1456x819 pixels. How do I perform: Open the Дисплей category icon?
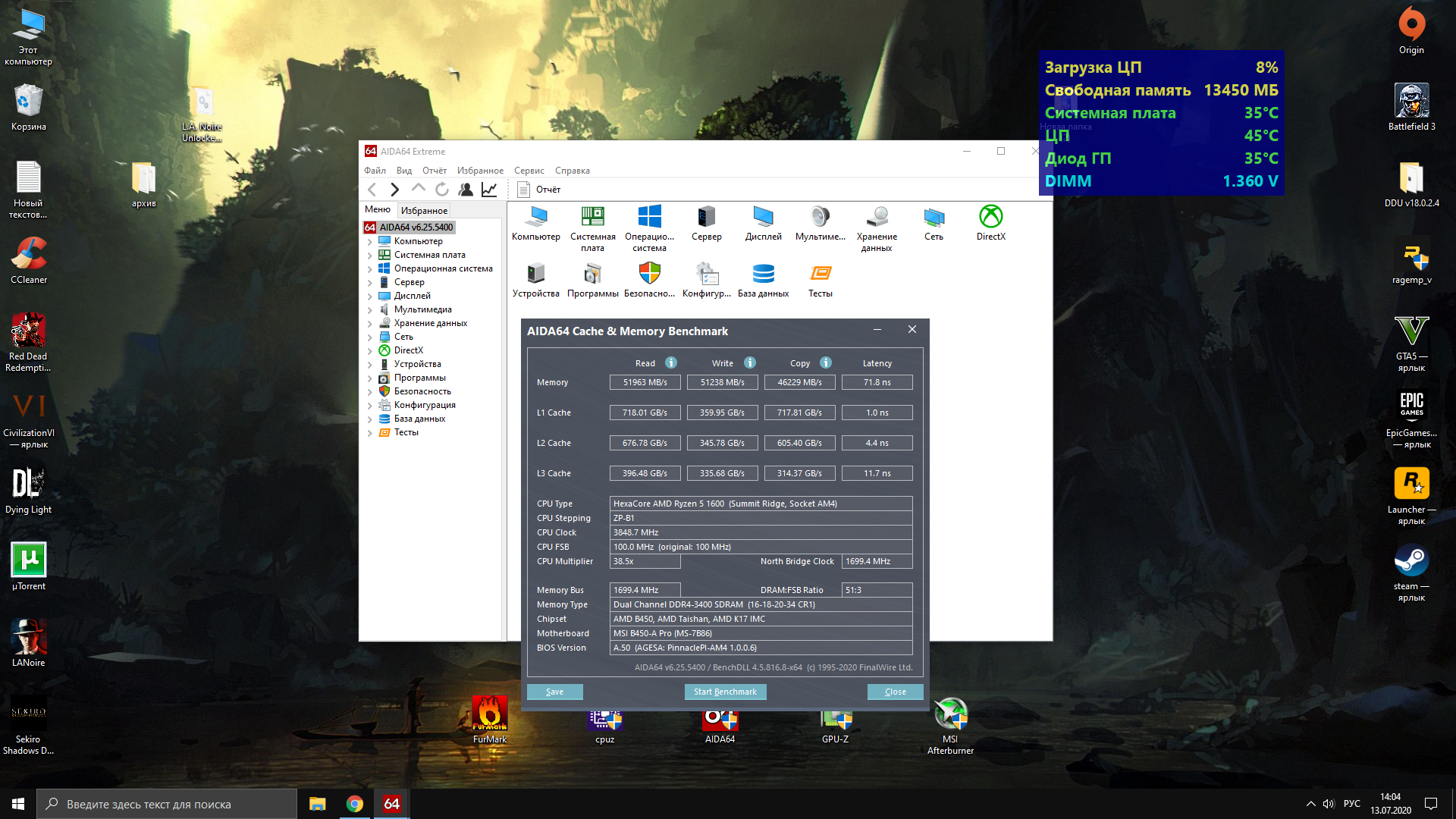[764, 224]
